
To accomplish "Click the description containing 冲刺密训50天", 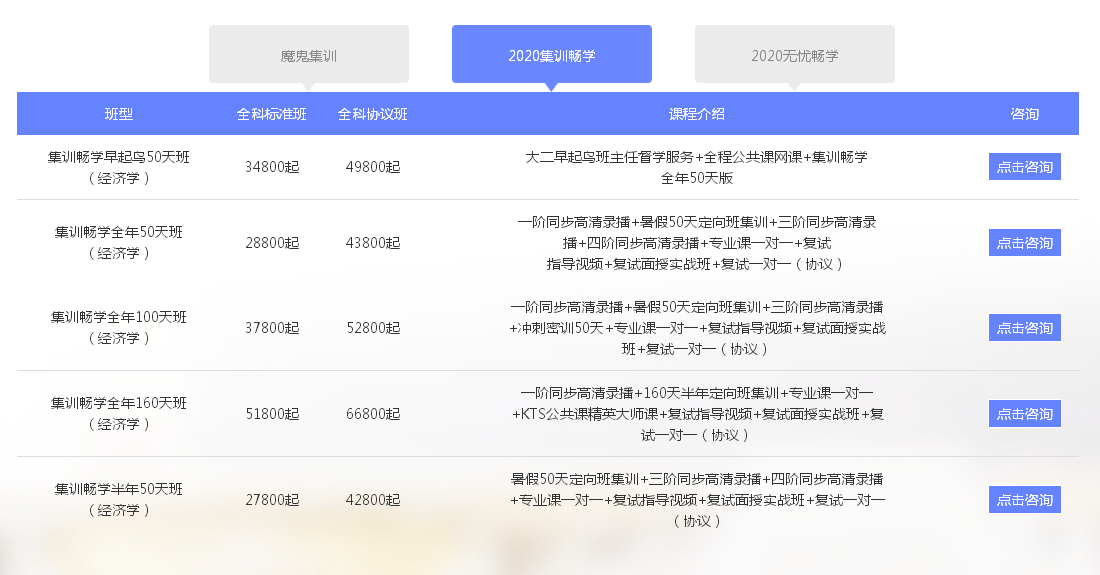I will click(x=697, y=327).
